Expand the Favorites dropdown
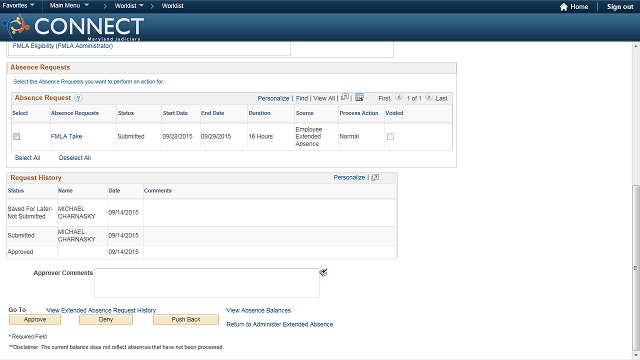The image size is (640, 360). coord(18,6)
